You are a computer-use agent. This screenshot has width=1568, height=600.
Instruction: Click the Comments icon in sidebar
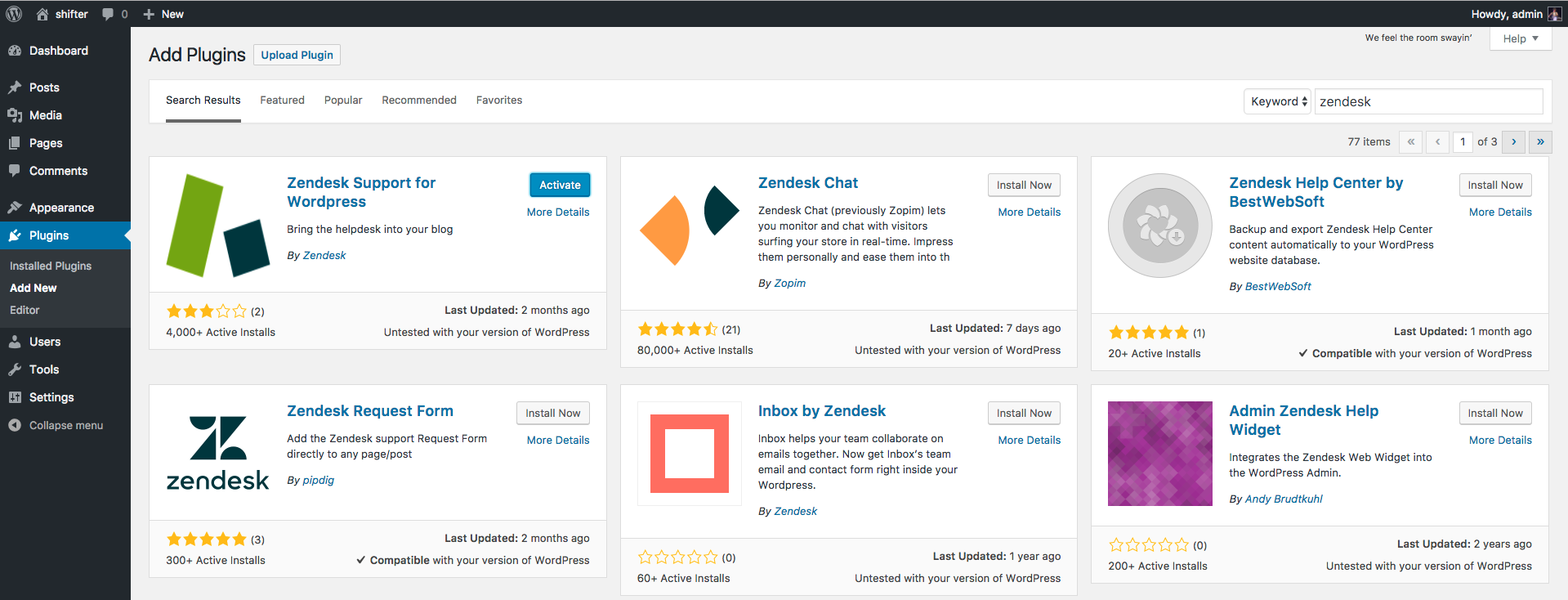pyautogui.click(x=15, y=171)
